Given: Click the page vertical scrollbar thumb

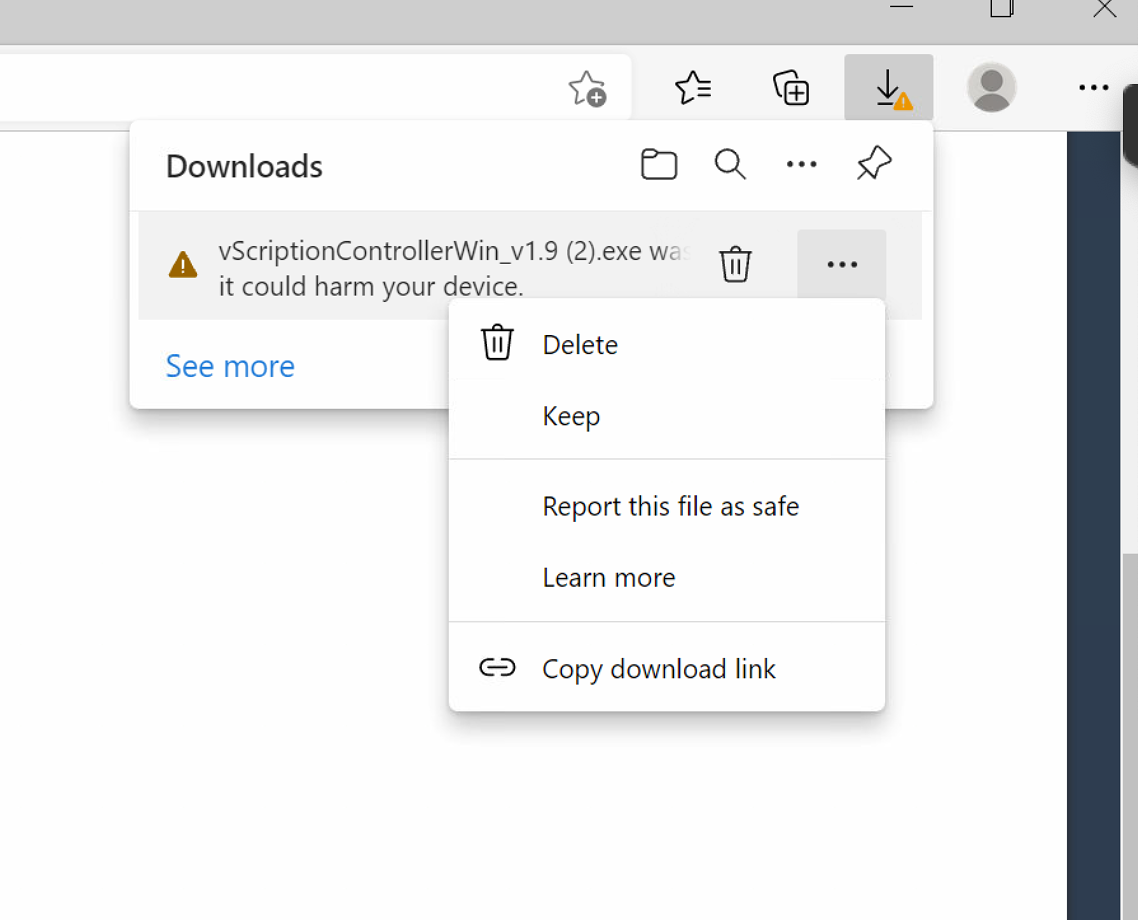Looking at the screenshot, I should (1130, 736).
